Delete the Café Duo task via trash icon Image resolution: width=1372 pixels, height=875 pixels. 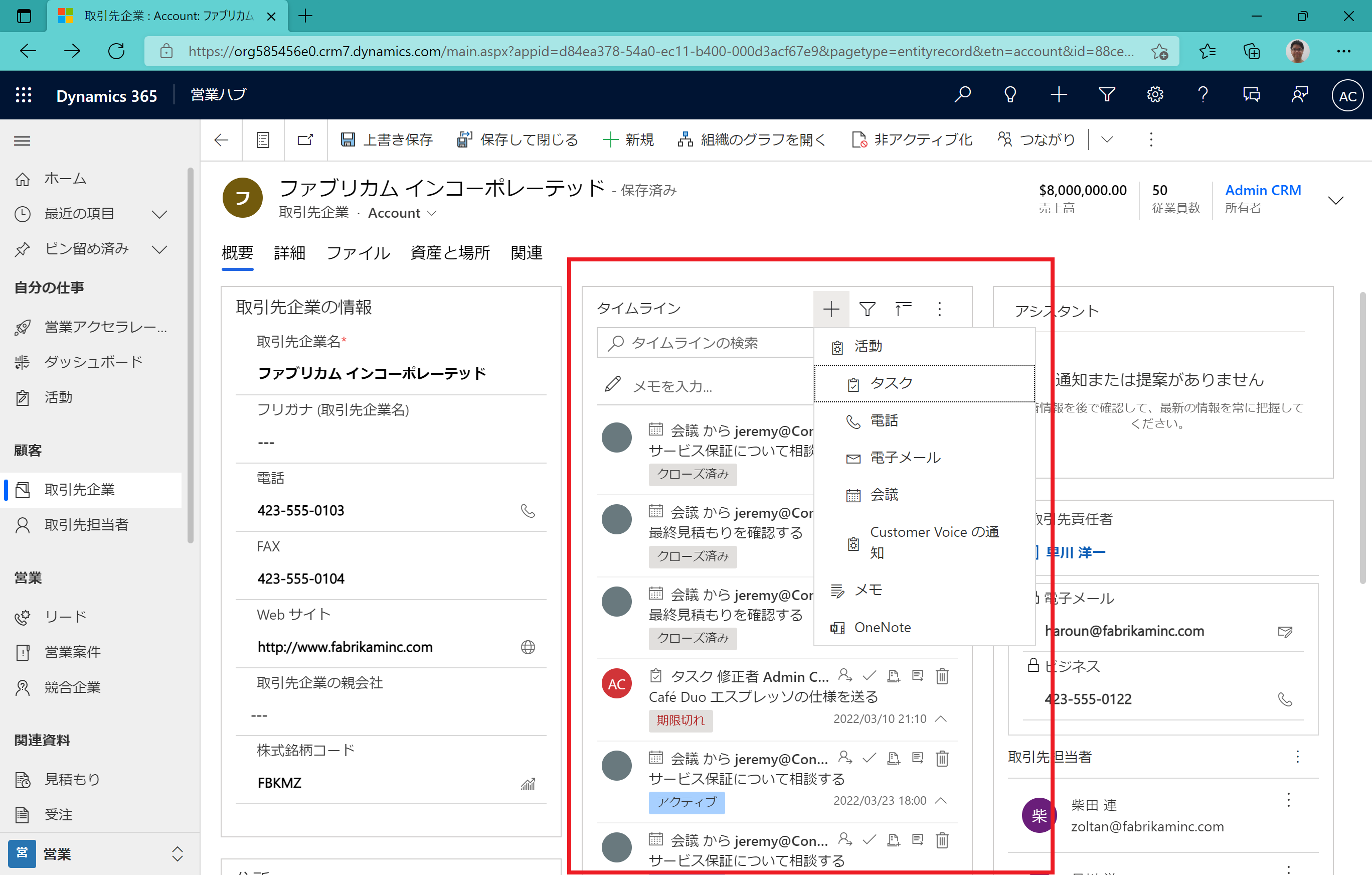942,676
